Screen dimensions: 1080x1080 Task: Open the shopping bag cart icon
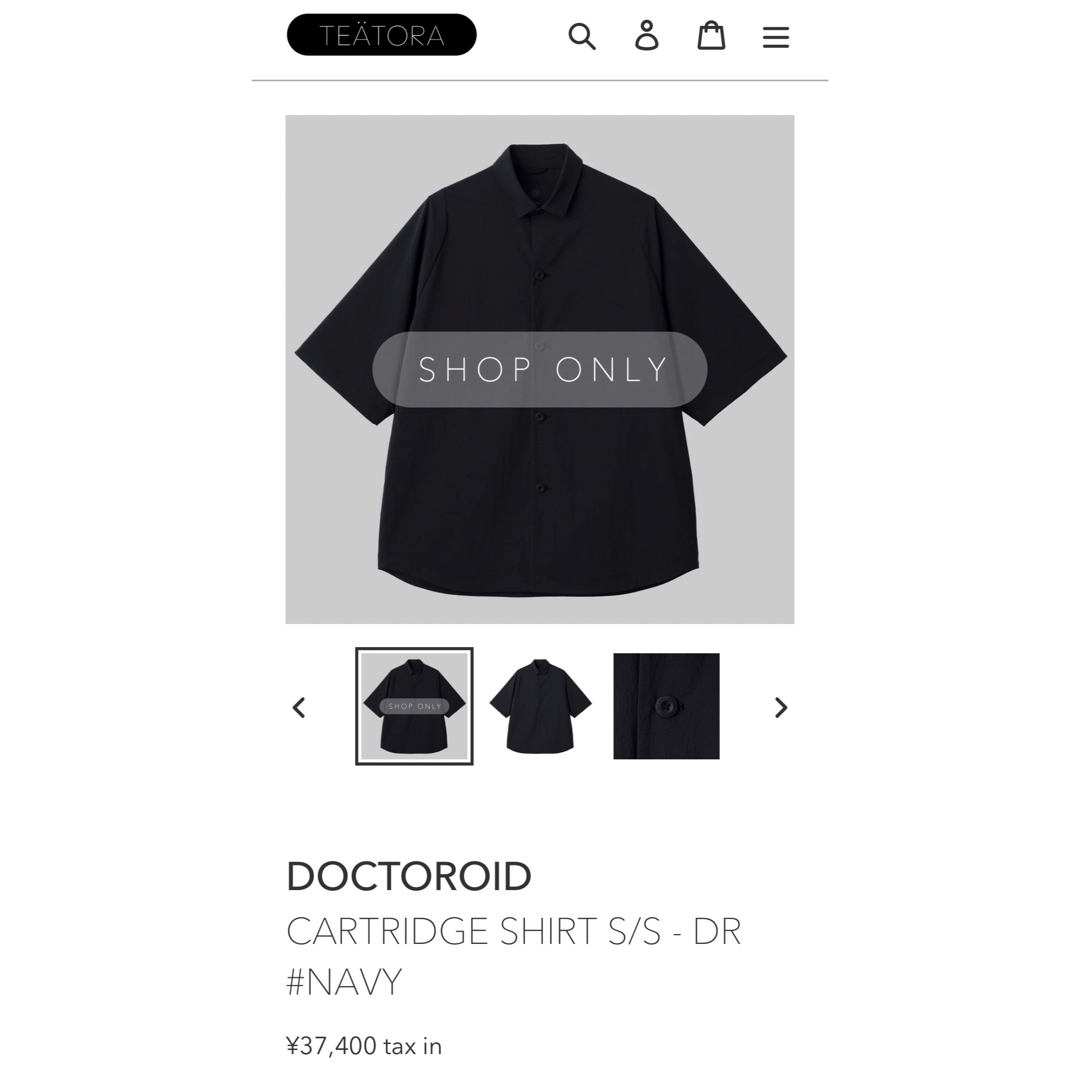(711, 35)
